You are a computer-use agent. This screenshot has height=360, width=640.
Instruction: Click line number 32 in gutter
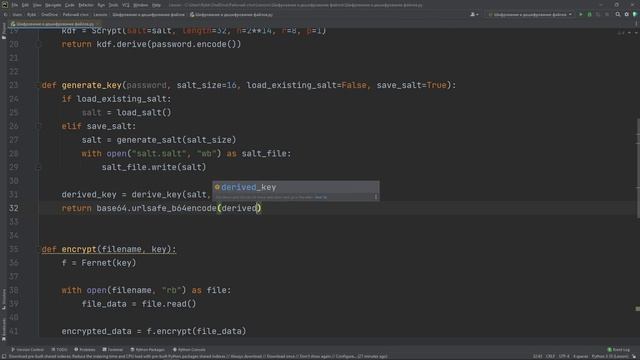coord(13,208)
